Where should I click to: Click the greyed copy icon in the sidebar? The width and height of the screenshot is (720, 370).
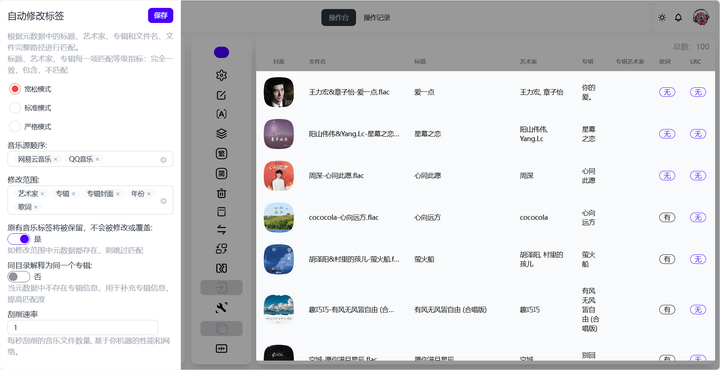click(221, 329)
